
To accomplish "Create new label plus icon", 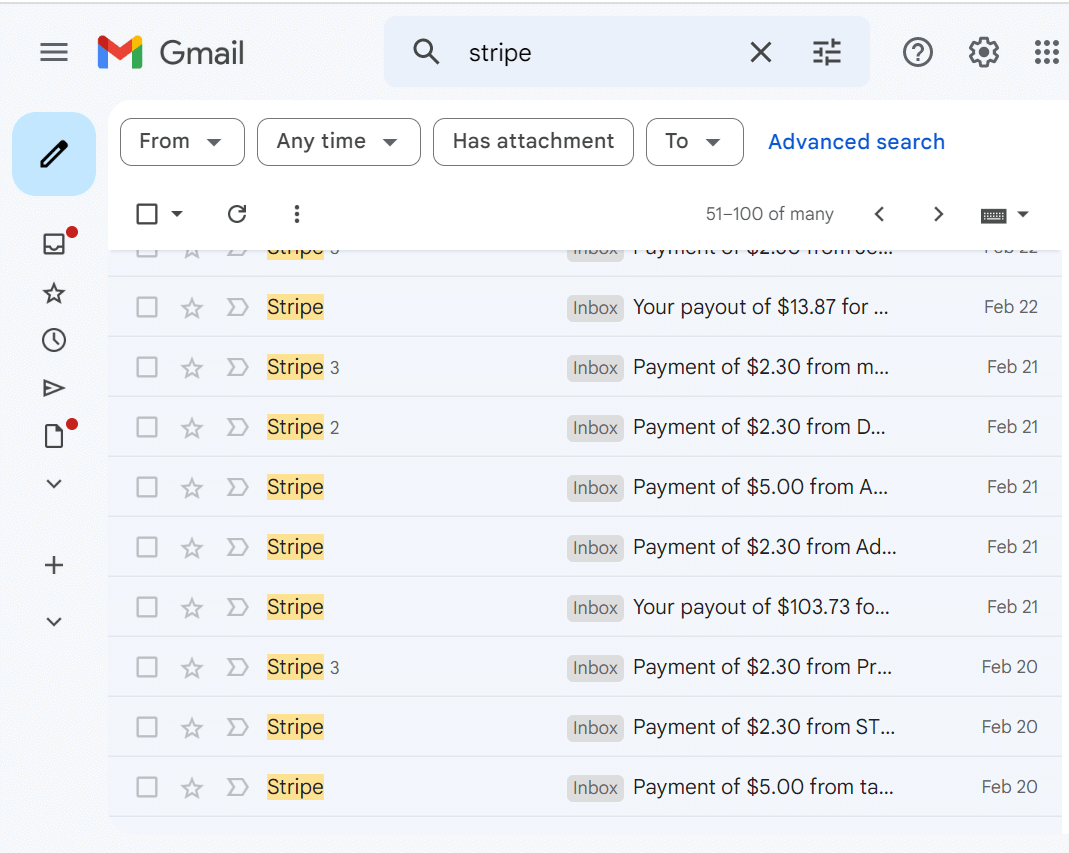I will click(54, 565).
